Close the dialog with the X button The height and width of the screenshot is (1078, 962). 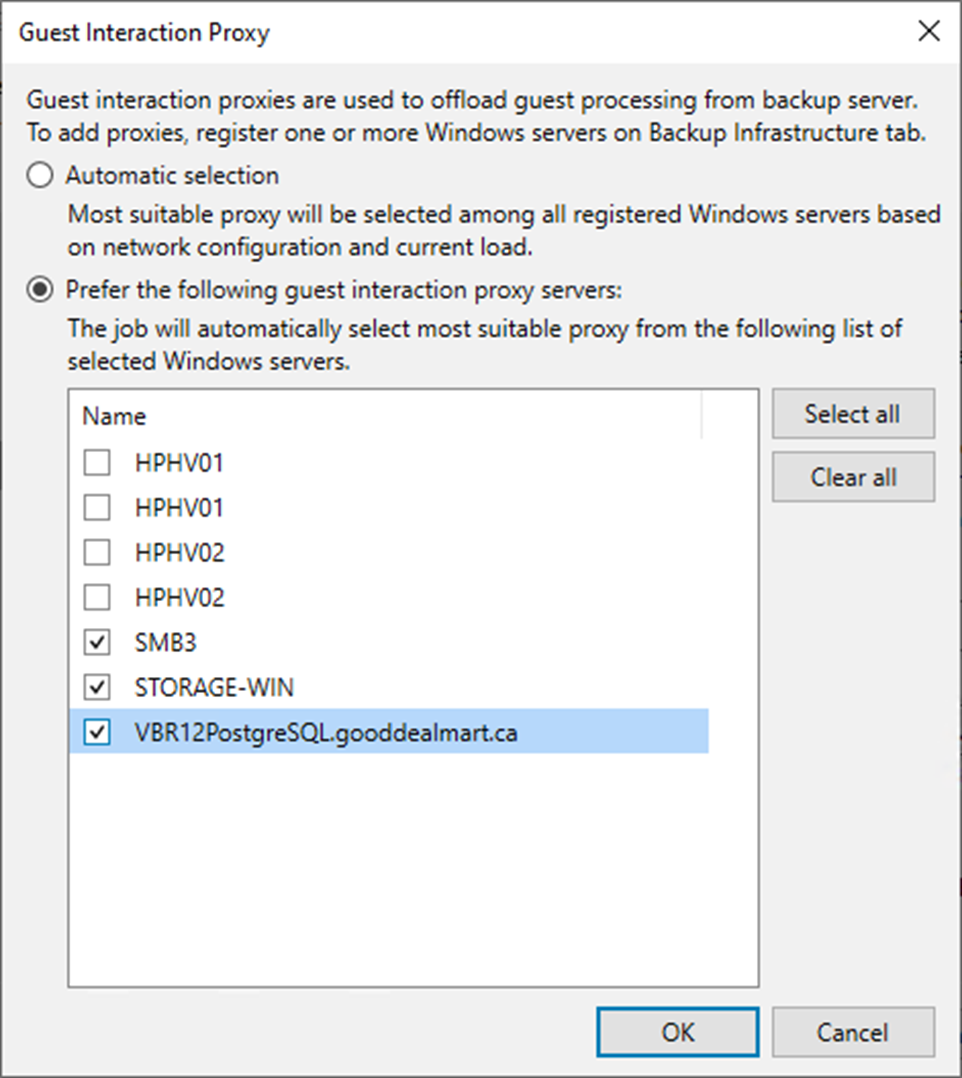[928, 32]
